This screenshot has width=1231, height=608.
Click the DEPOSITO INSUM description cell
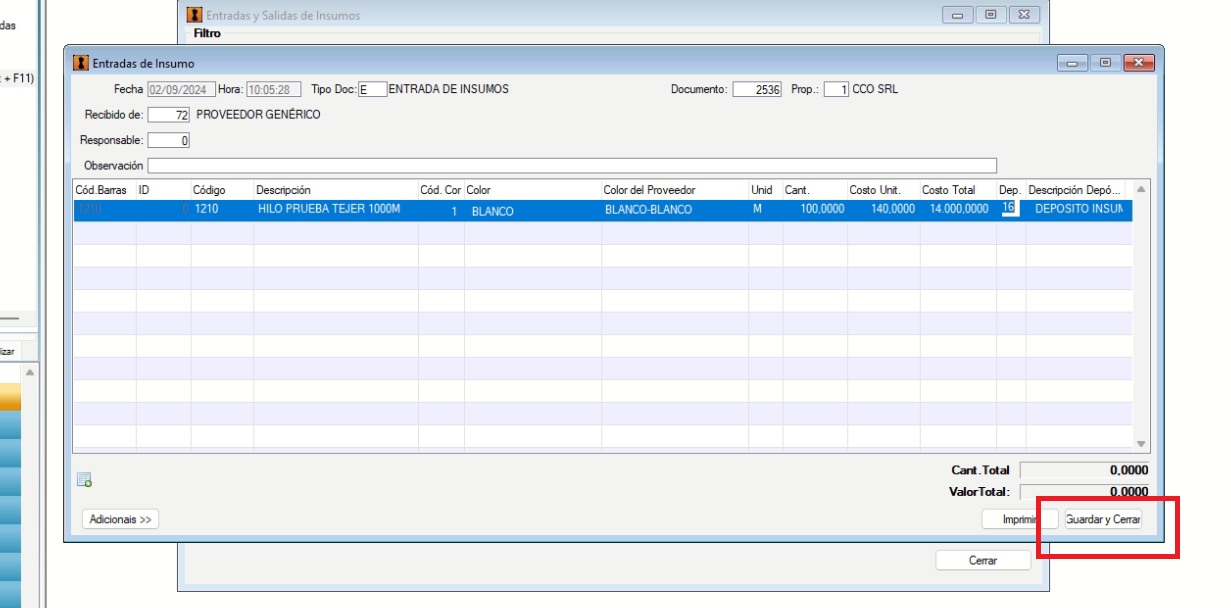(1078, 210)
